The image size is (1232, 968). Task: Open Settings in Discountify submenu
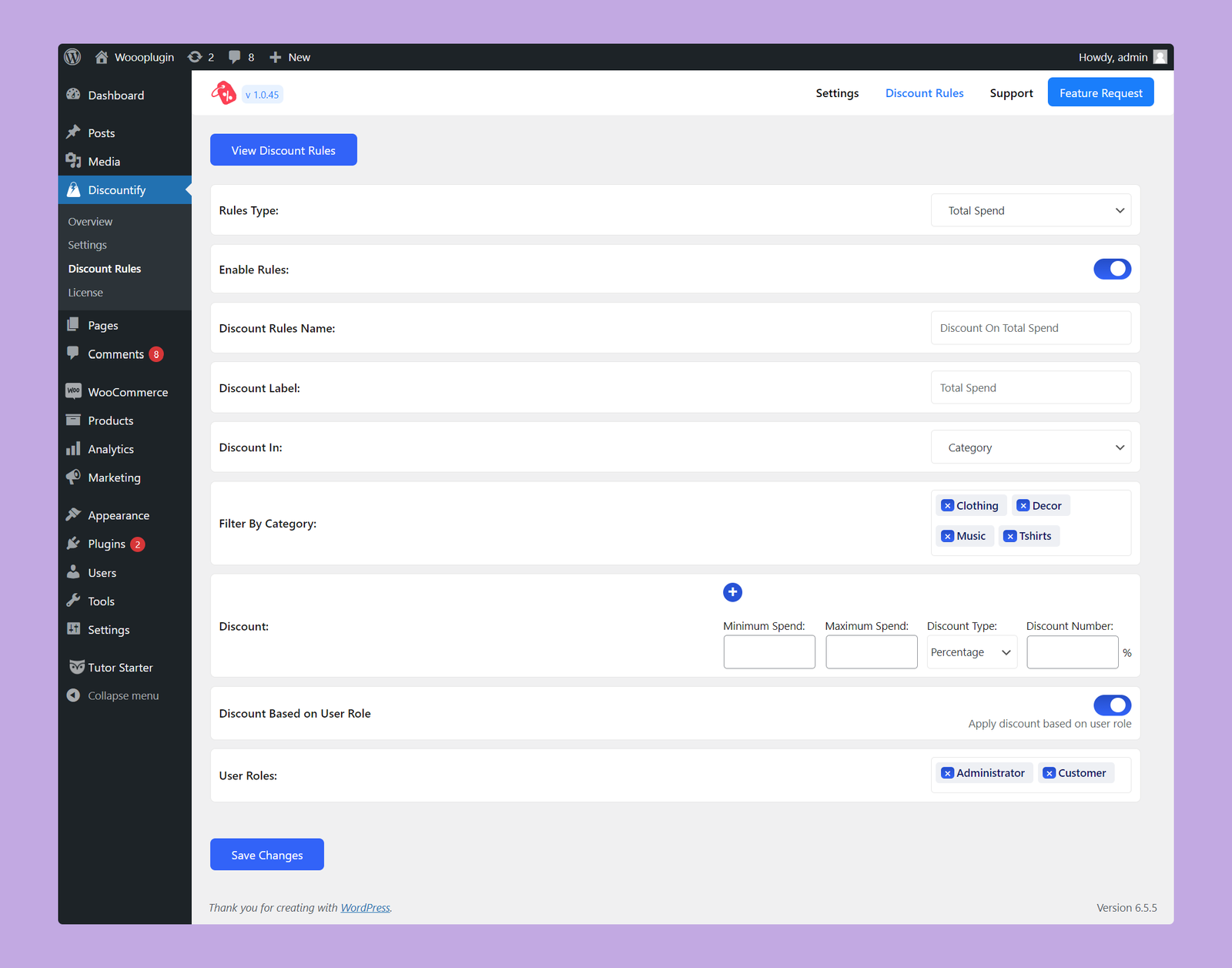pyautogui.click(x=87, y=245)
